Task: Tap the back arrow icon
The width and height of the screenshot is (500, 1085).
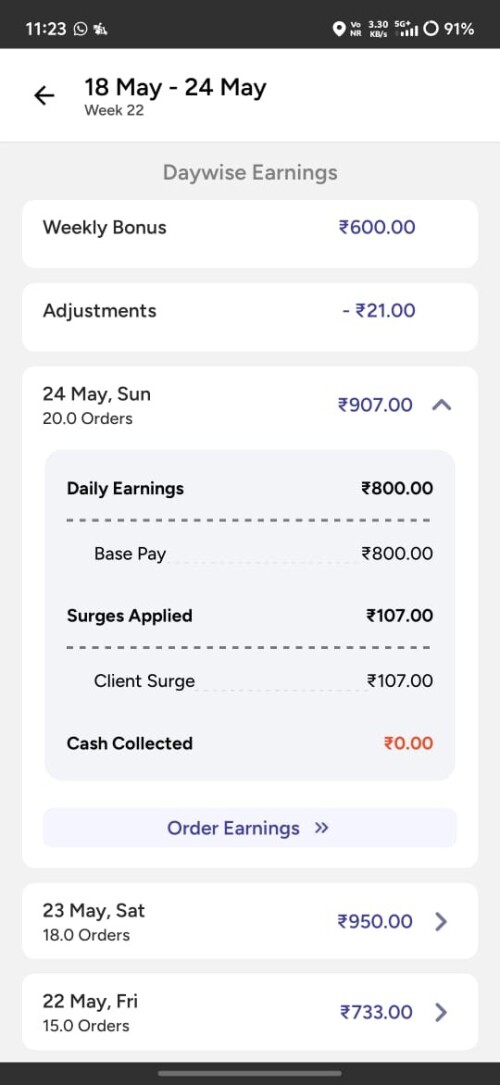Action: (x=44, y=95)
